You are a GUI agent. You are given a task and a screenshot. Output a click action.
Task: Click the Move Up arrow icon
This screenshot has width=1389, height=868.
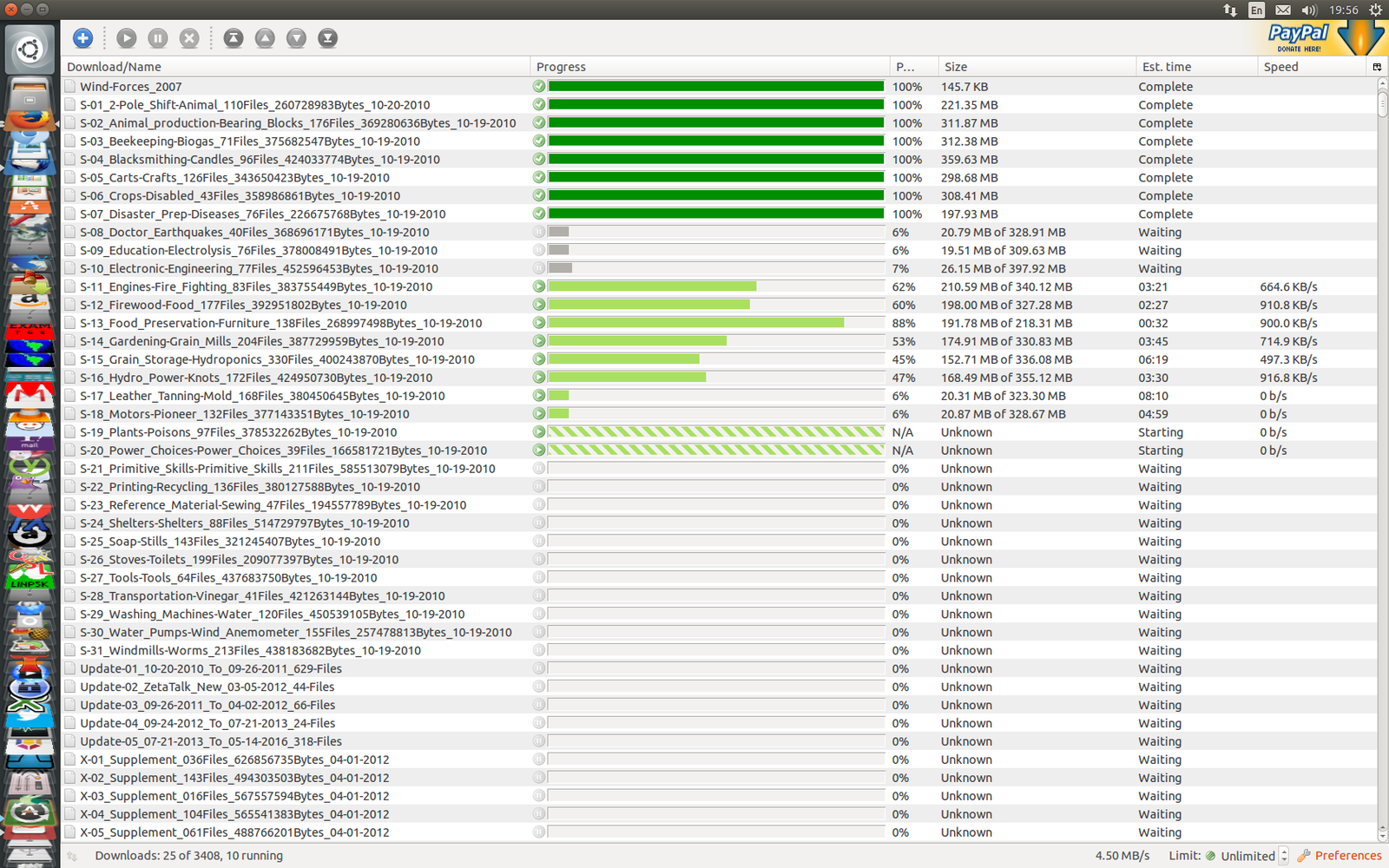click(x=265, y=38)
